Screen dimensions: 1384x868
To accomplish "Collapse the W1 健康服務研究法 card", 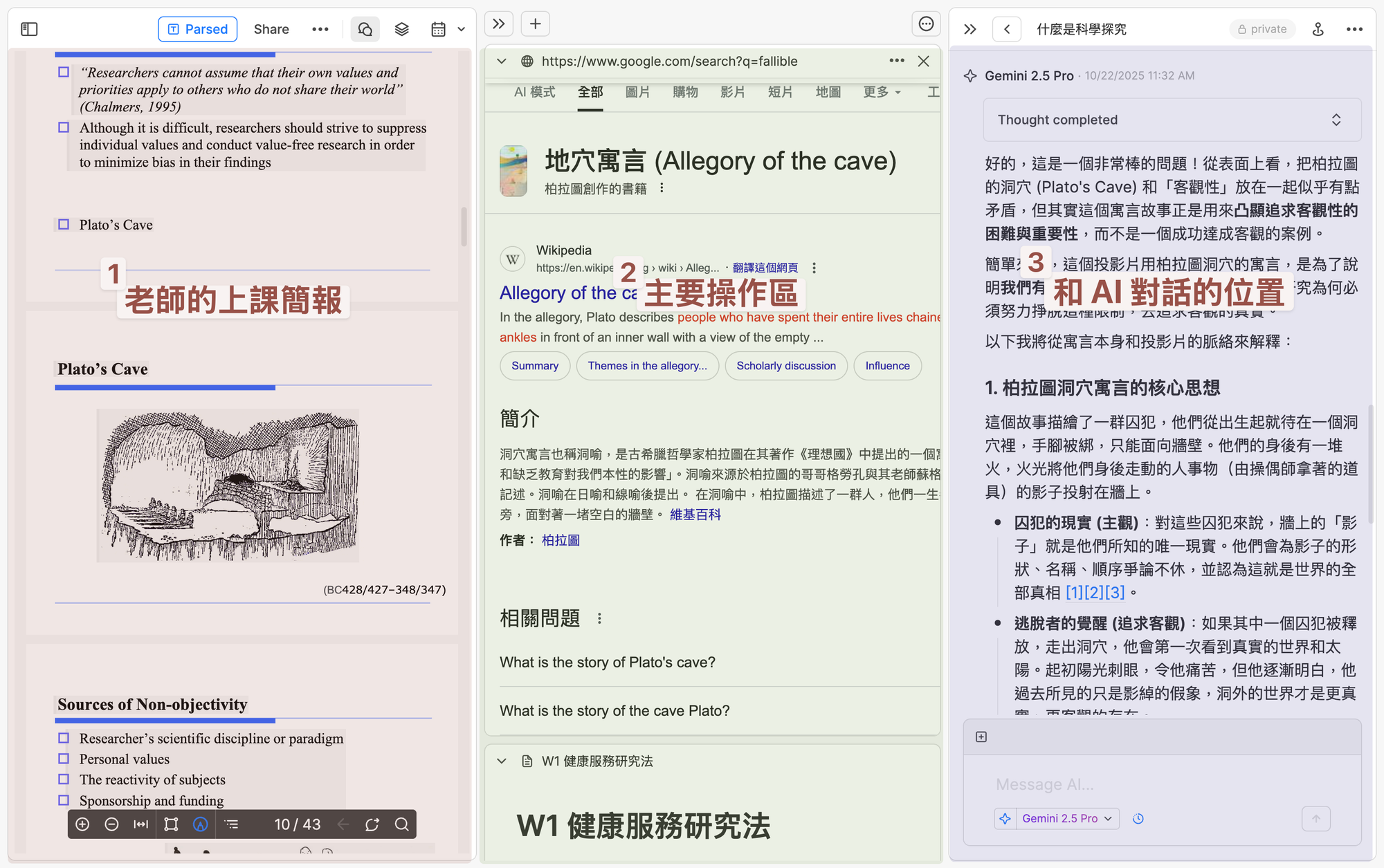I will coord(502,761).
